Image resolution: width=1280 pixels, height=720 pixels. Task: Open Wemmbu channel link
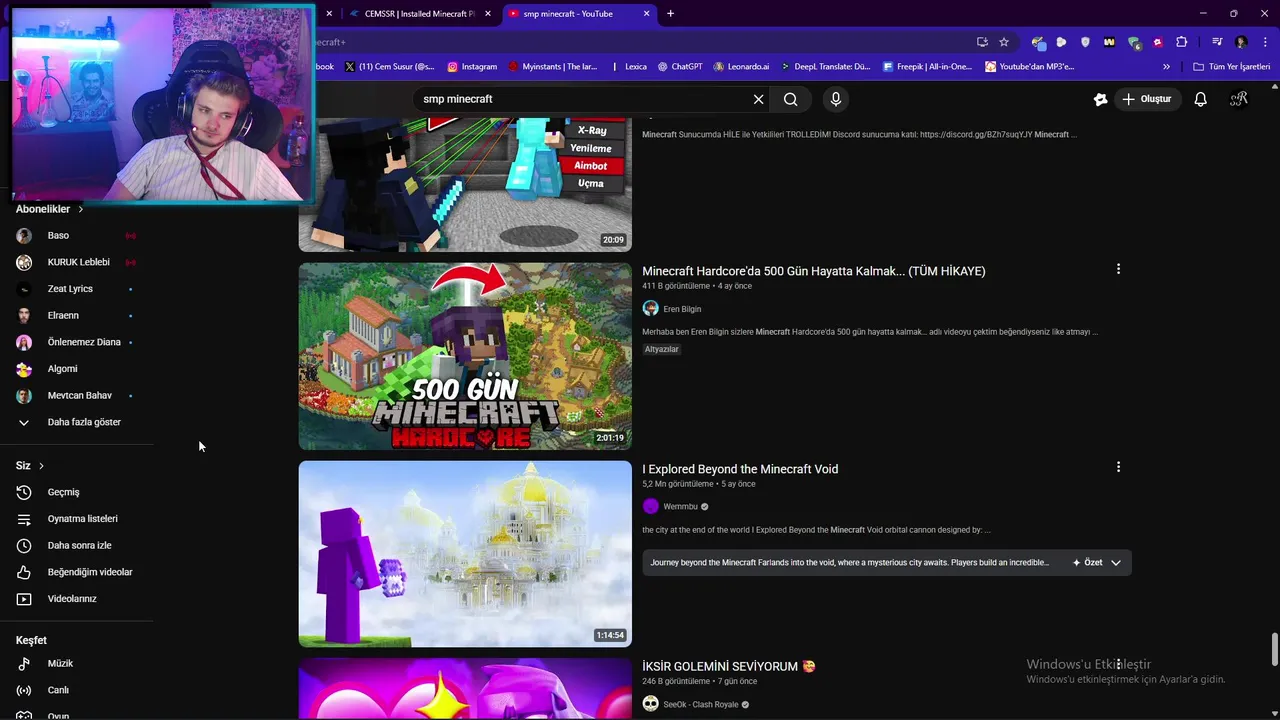[680, 507]
